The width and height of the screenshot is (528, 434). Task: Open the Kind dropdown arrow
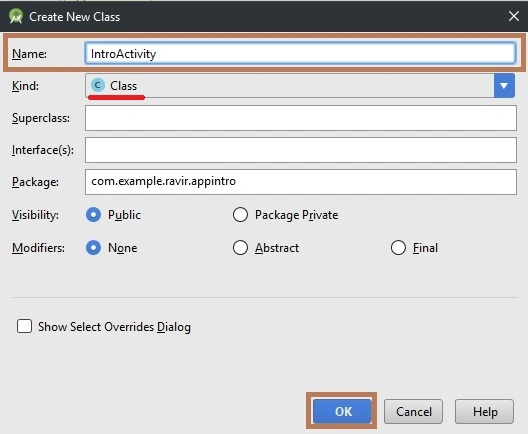coord(504,86)
